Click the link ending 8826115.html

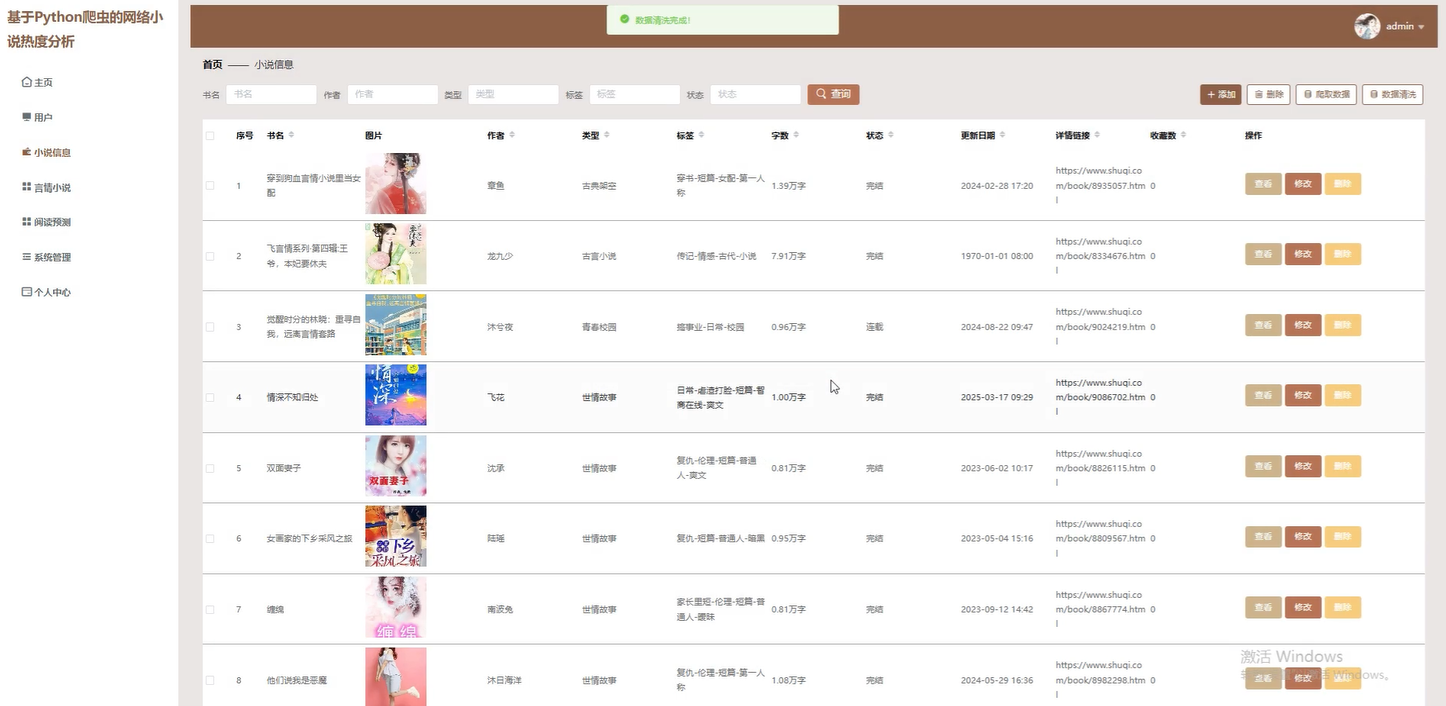1100,468
